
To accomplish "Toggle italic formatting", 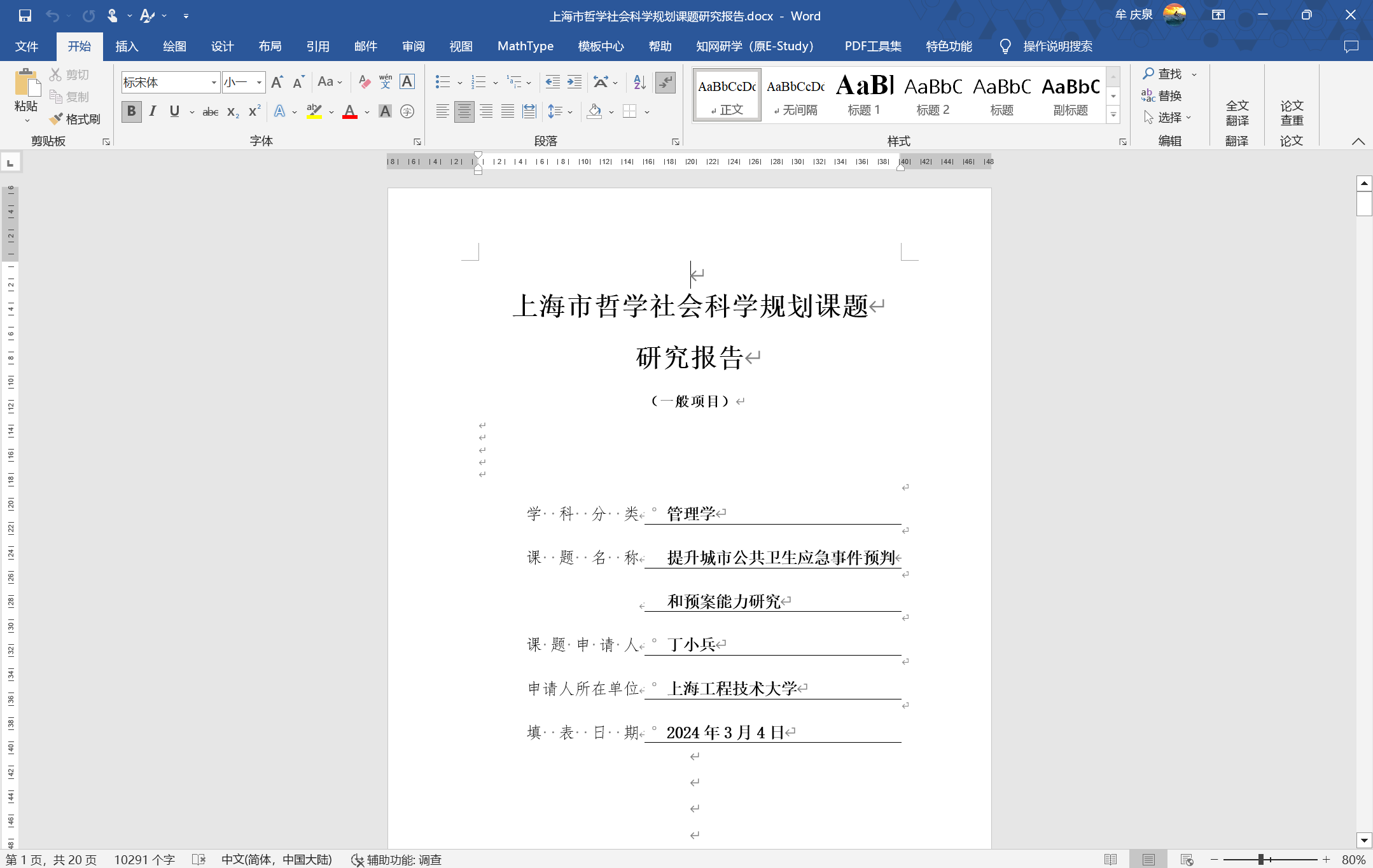I will [x=153, y=112].
